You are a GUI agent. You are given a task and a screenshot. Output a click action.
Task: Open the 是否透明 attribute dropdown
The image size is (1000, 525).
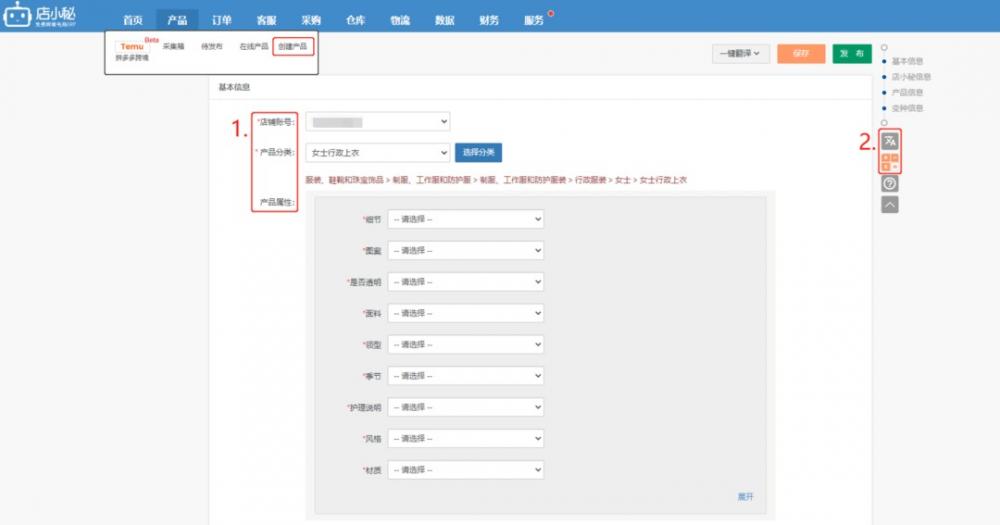[466, 281]
